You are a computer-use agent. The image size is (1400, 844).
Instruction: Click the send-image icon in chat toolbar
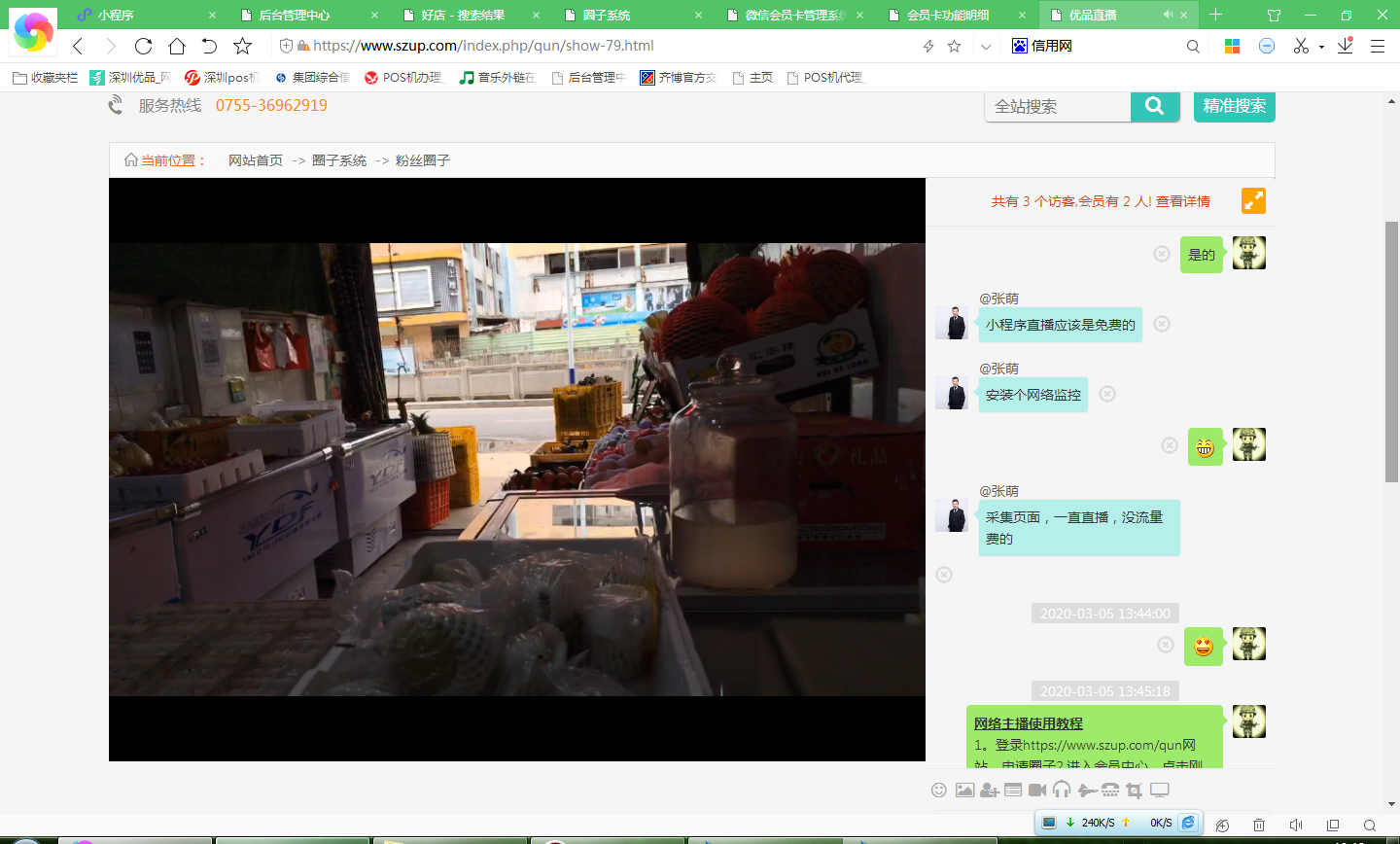pyautogui.click(x=964, y=791)
